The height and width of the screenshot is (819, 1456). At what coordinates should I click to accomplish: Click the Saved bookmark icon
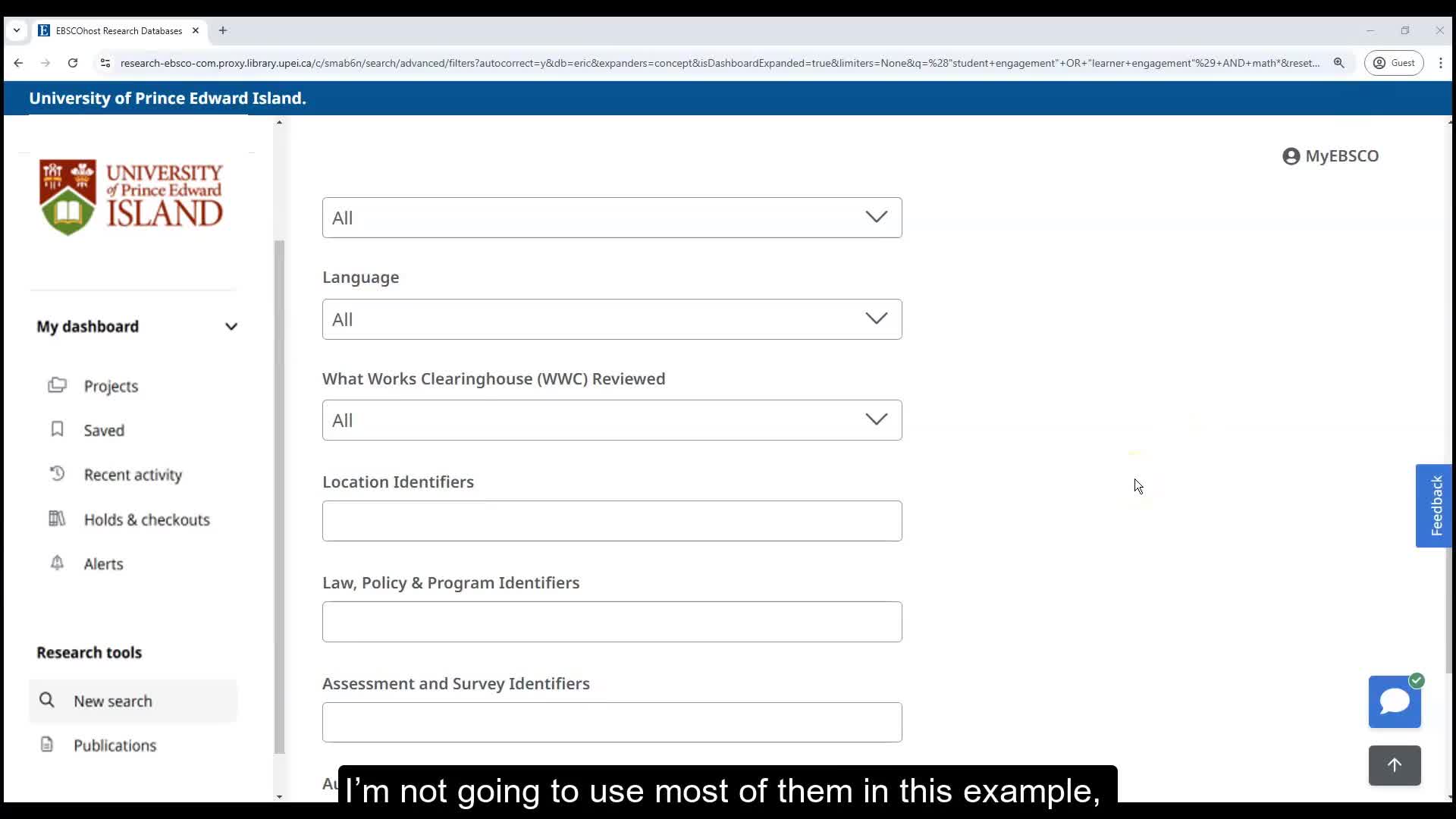pyautogui.click(x=57, y=429)
